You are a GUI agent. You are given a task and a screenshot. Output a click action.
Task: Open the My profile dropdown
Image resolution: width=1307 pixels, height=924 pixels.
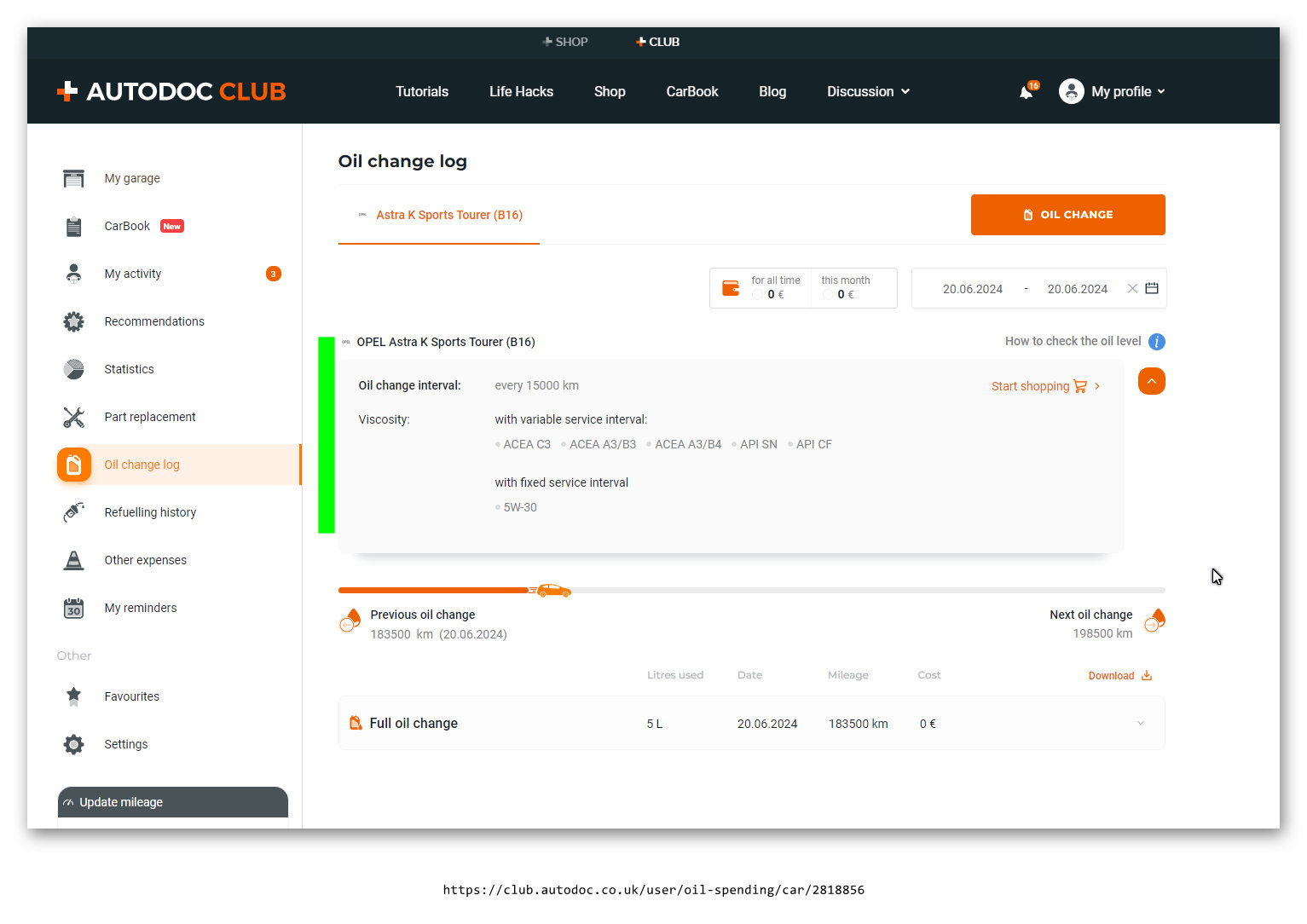[1128, 91]
